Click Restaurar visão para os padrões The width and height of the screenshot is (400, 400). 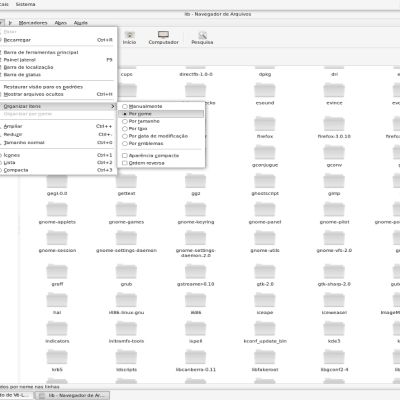tap(57, 87)
